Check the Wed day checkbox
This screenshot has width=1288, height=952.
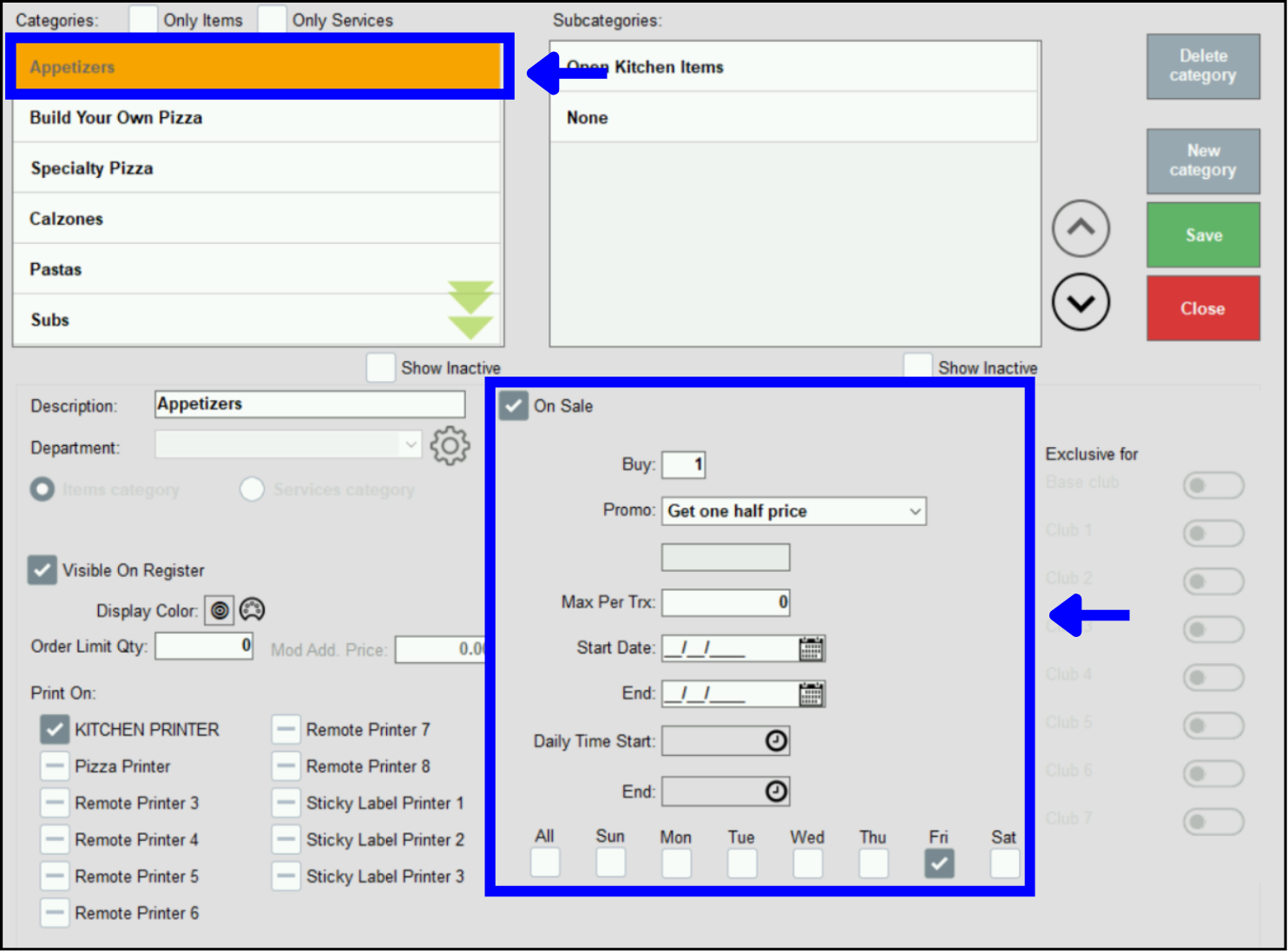coord(808,863)
